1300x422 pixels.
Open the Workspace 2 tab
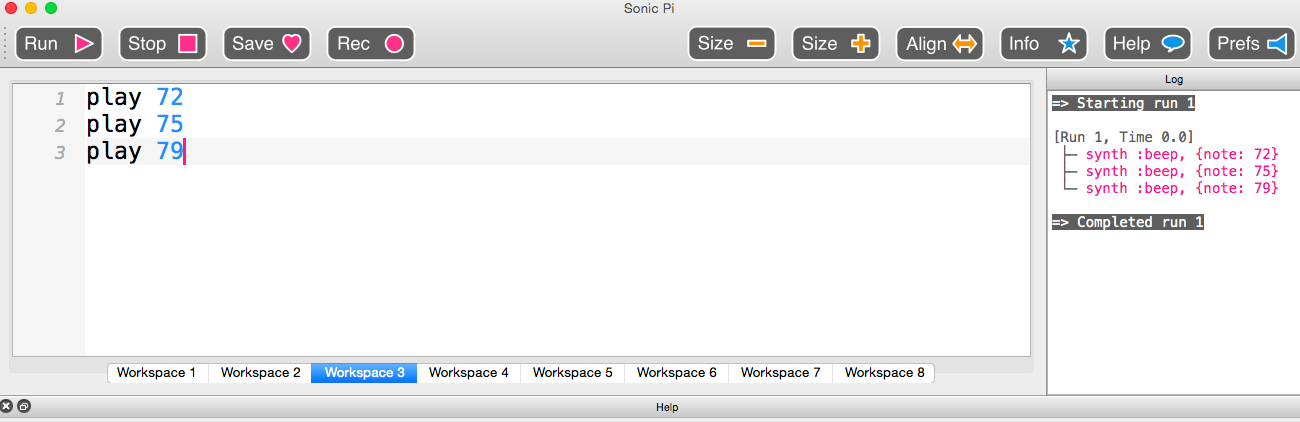click(x=261, y=373)
